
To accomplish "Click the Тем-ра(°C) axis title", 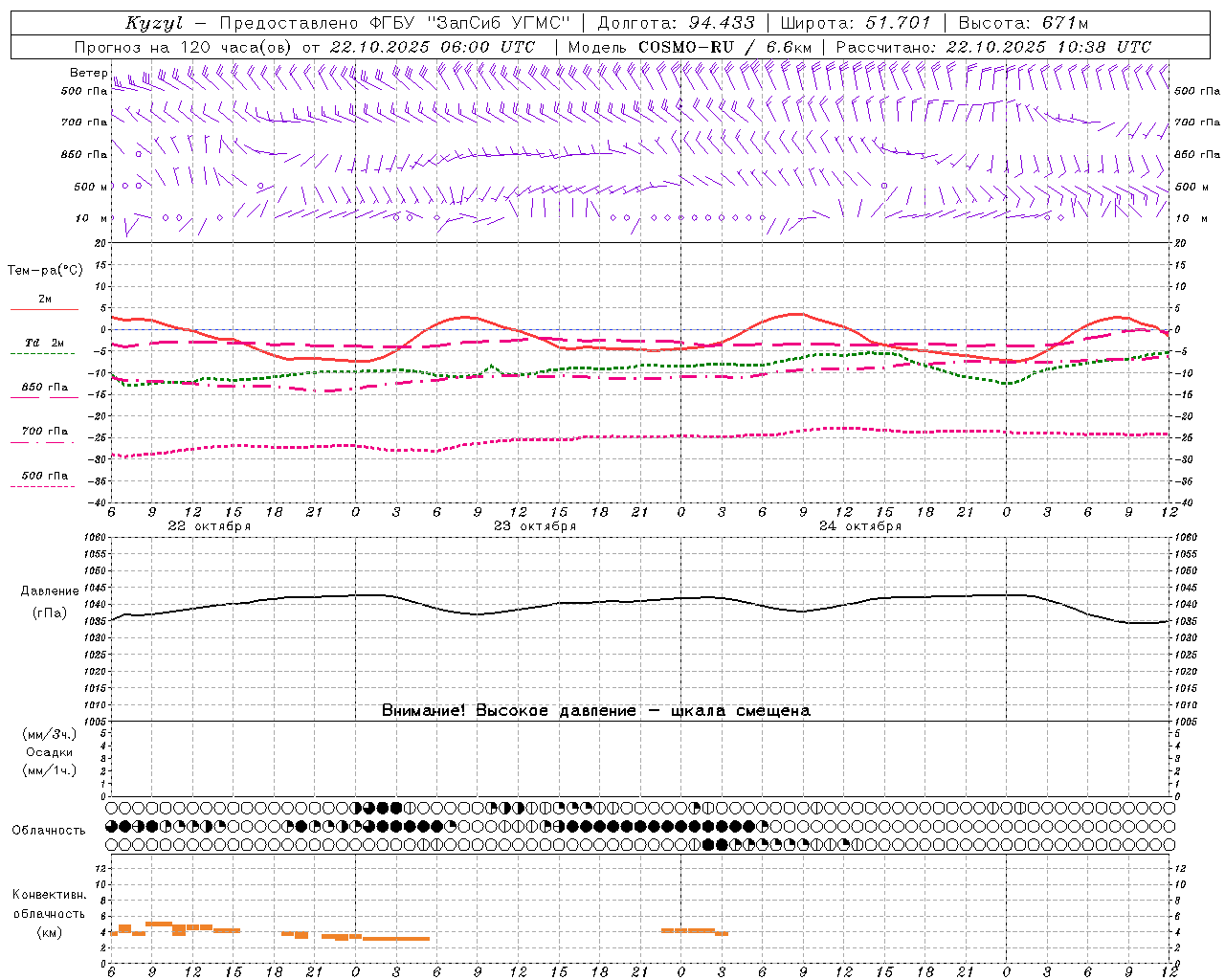I will point(45,271).
